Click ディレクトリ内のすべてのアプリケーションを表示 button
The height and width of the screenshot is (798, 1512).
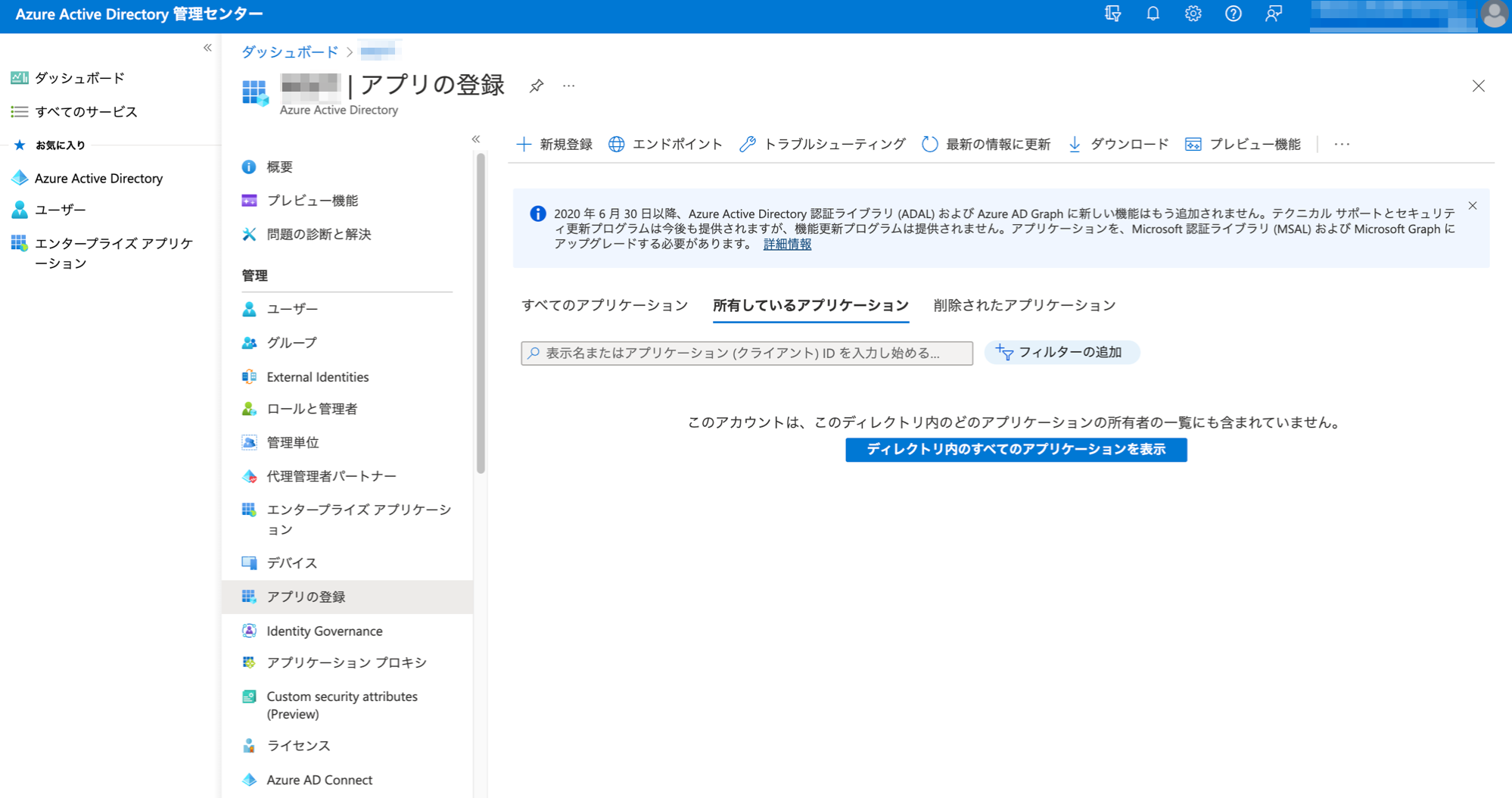coord(1016,450)
